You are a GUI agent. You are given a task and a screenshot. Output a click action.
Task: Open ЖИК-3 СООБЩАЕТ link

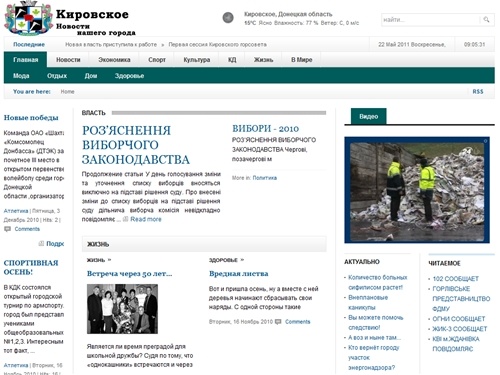[460, 329]
